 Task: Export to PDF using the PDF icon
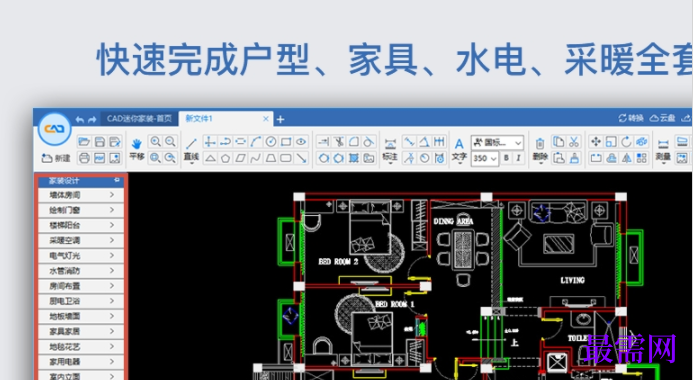coord(100,158)
